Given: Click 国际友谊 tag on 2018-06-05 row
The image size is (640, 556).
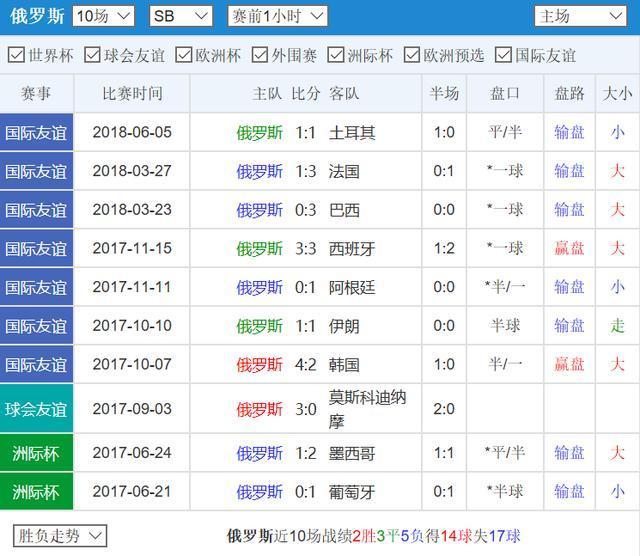Looking at the screenshot, I should [36, 133].
